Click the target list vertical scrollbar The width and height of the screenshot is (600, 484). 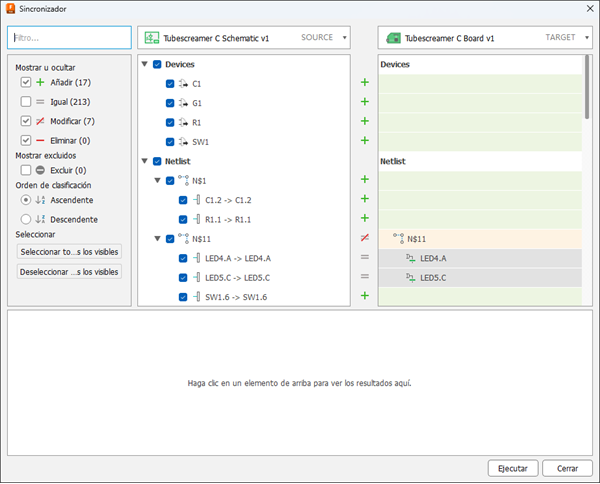[587, 87]
